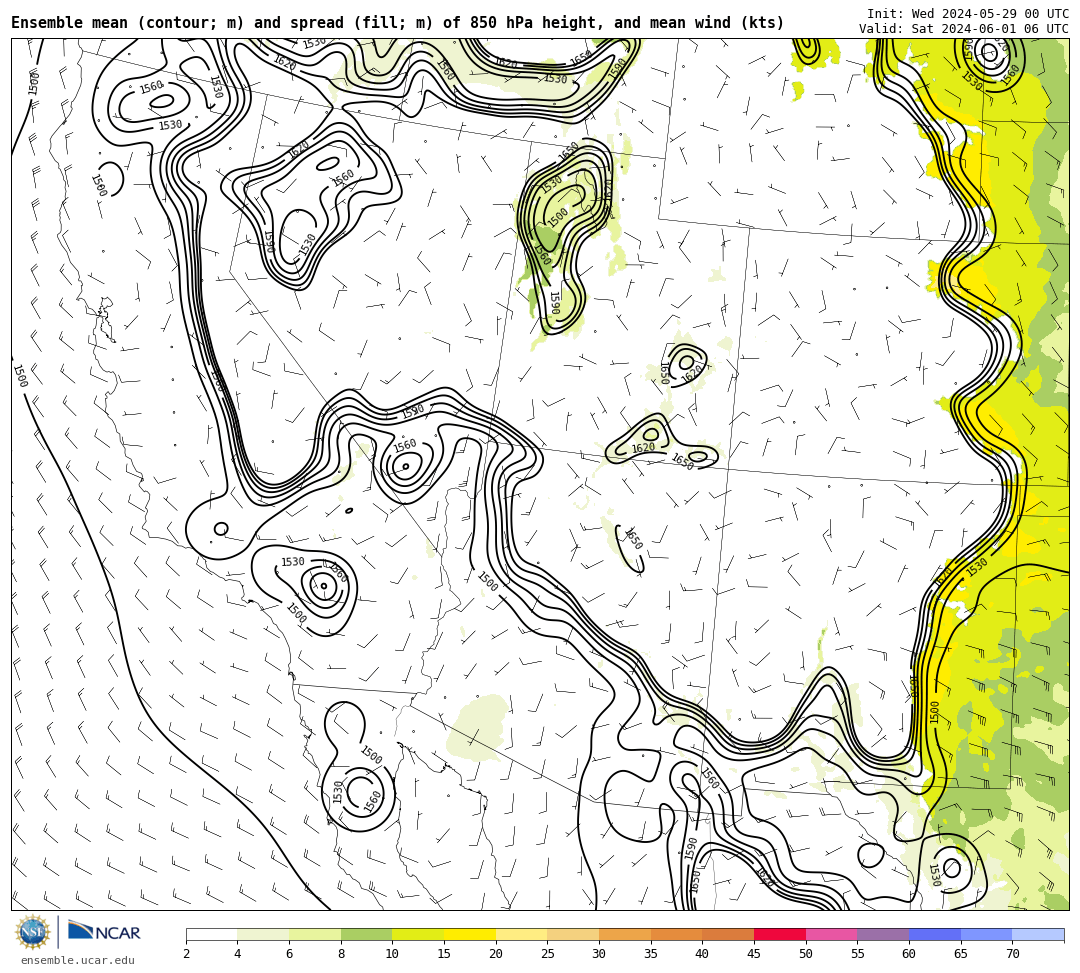Pick the red 45–50 m colorbar swatch
This screenshot has width=1080, height=973.
point(780,934)
